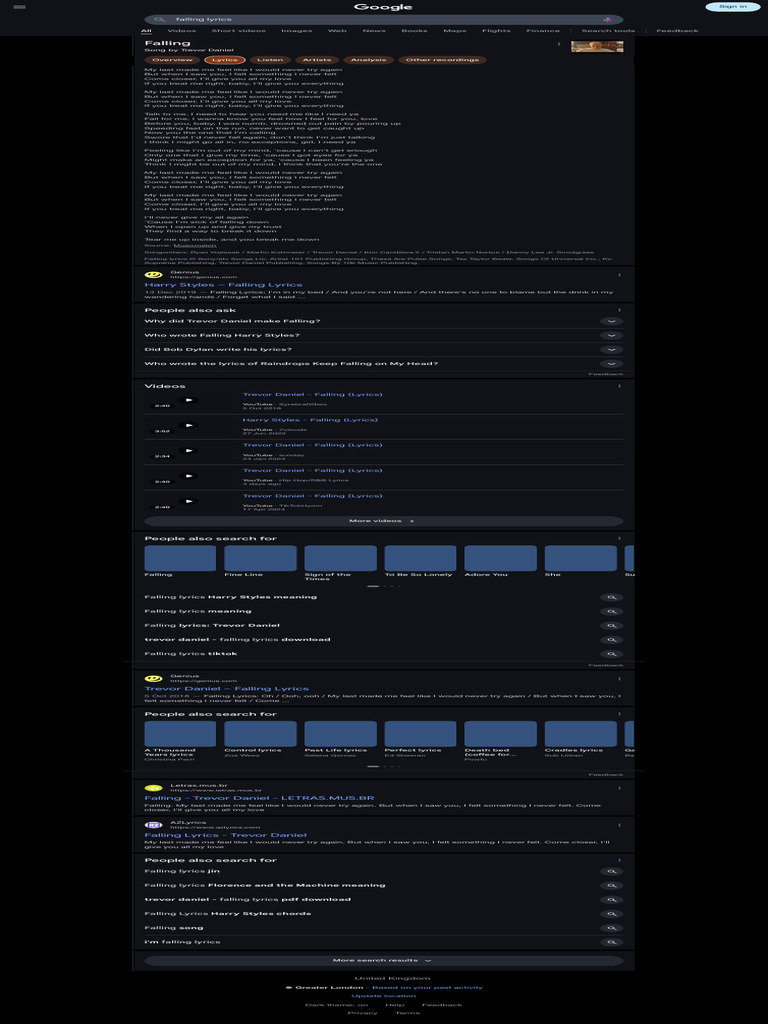The width and height of the screenshot is (768, 1024).
Task: Search icon beside Falling lyrics tiktok
Action: pyautogui.click(x=611, y=654)
